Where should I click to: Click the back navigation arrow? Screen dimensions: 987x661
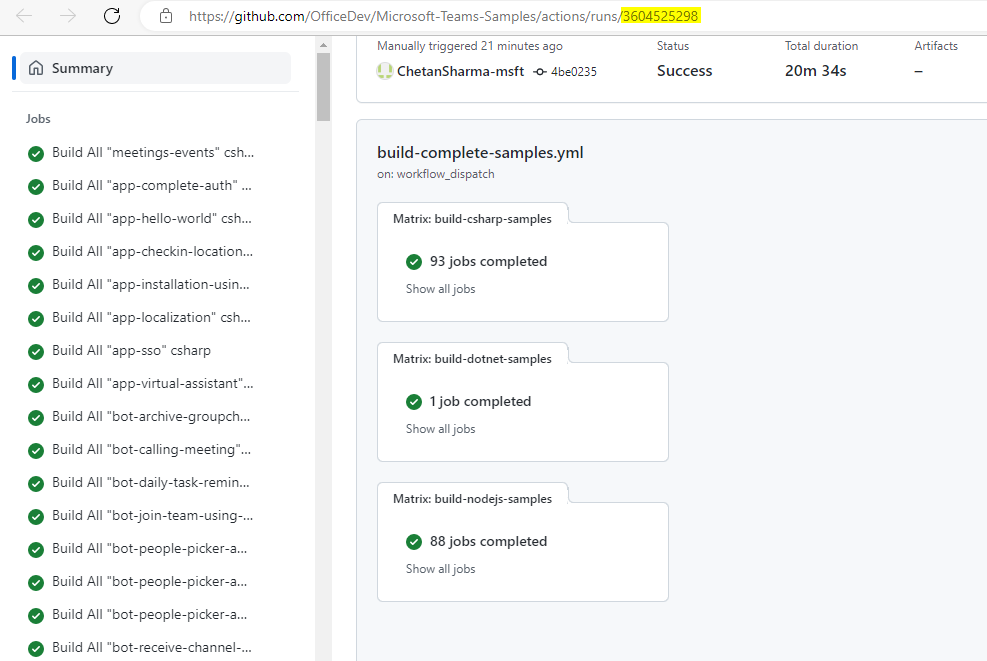[22, 16]
